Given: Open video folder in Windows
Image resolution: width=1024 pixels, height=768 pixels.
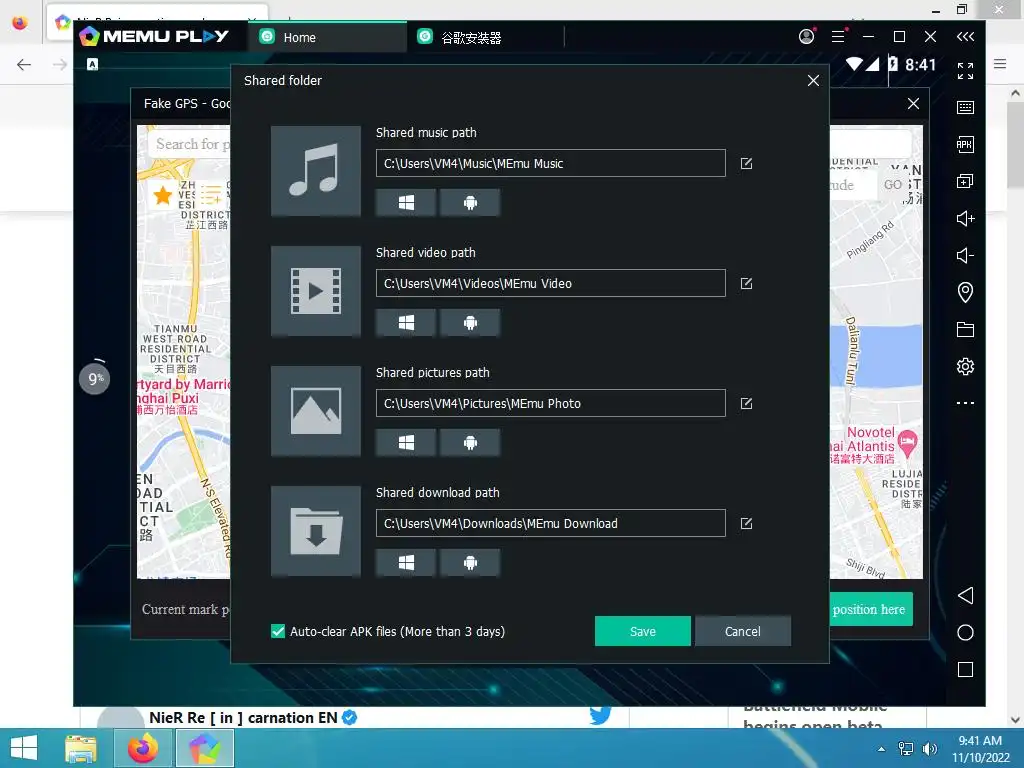Looking at the screenshot, I should (406, 323).
